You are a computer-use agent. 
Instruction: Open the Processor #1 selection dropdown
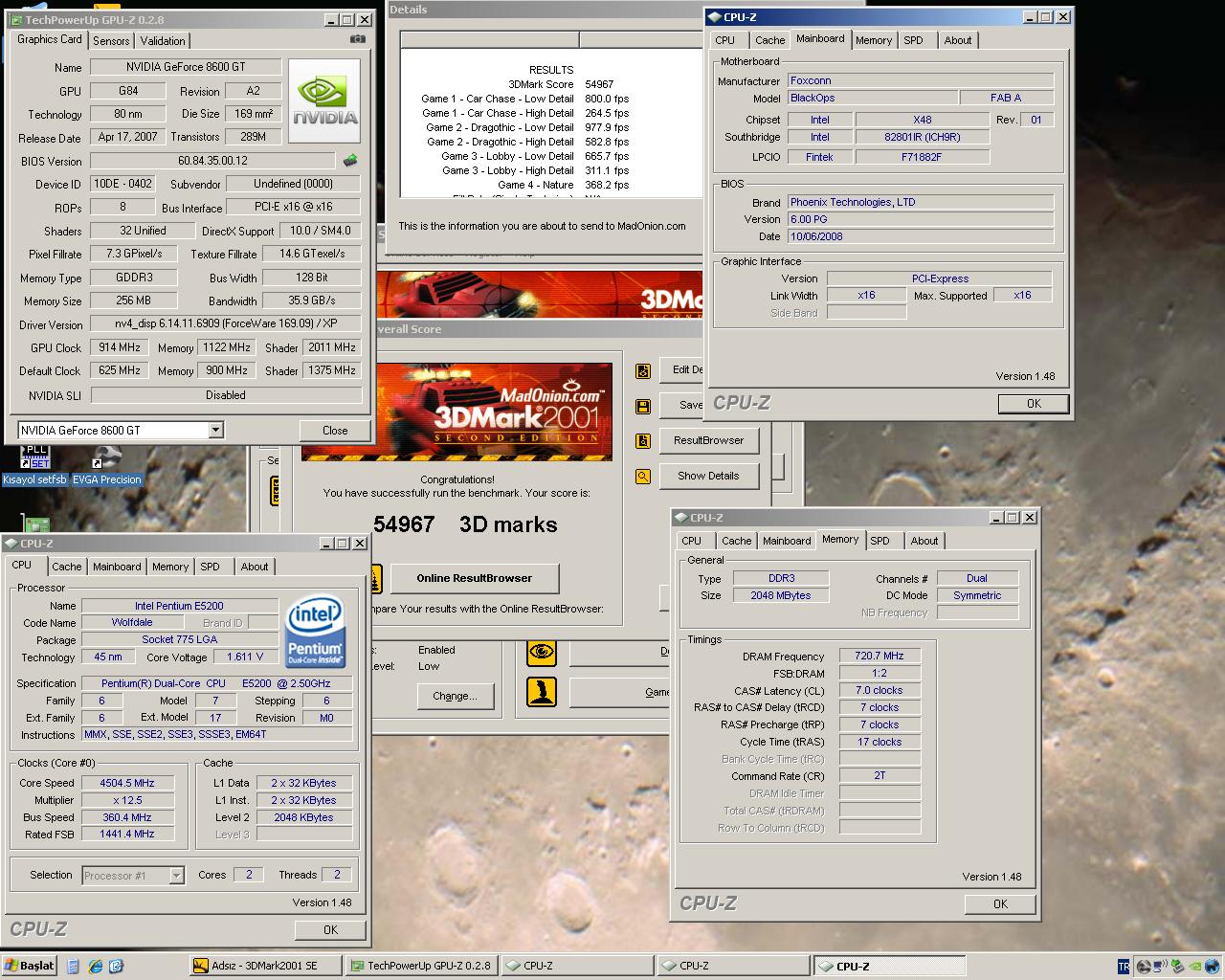[176, 875]
